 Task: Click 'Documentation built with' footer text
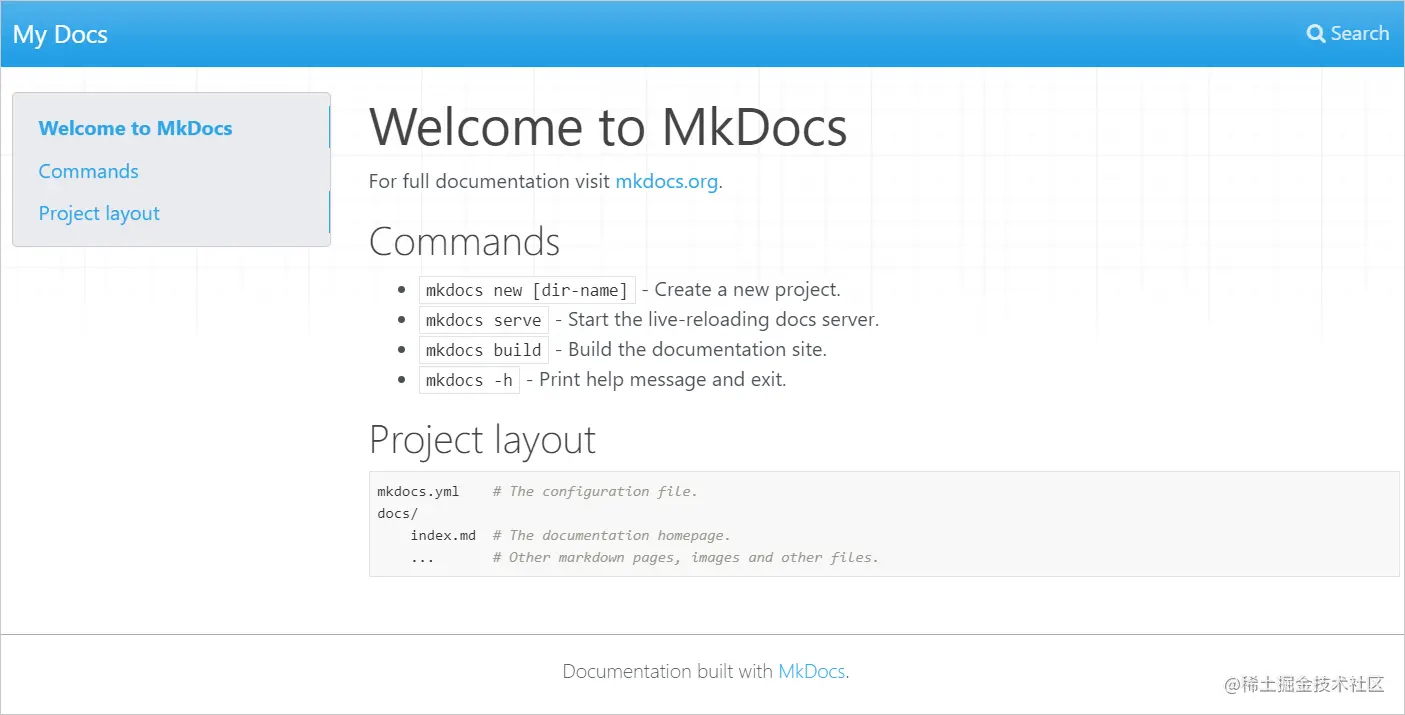pyautogui.click(x=668, y=671)
